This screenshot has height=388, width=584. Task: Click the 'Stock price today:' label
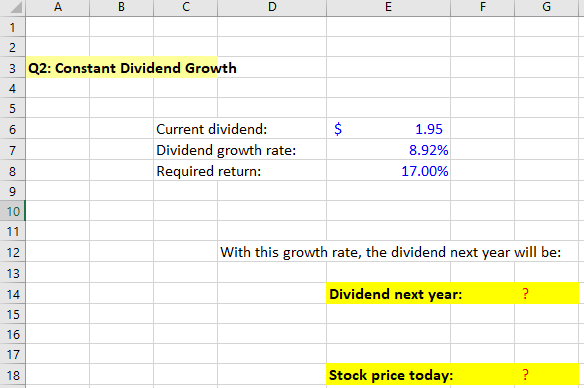pyautogui.click(x=391, y=375)
